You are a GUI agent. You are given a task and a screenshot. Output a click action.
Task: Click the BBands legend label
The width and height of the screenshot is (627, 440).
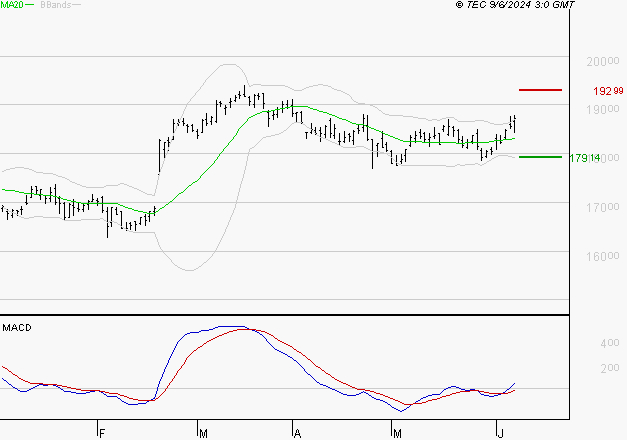click(56, 5)
